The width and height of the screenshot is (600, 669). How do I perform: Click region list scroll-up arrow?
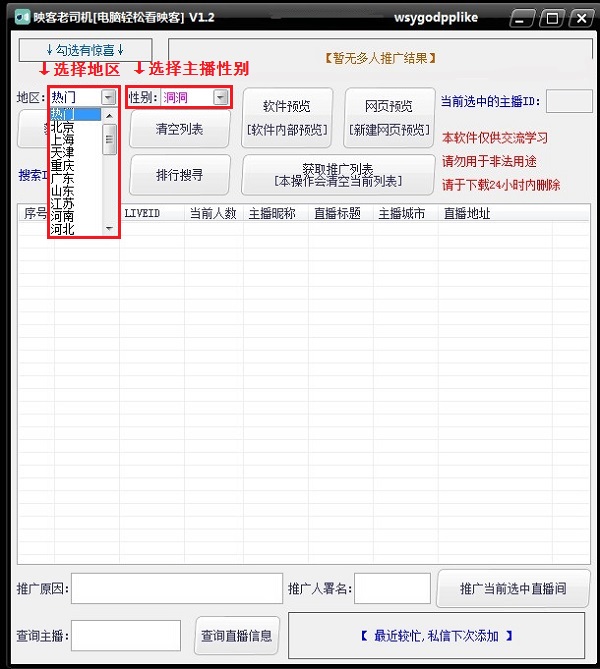(109, 116)
